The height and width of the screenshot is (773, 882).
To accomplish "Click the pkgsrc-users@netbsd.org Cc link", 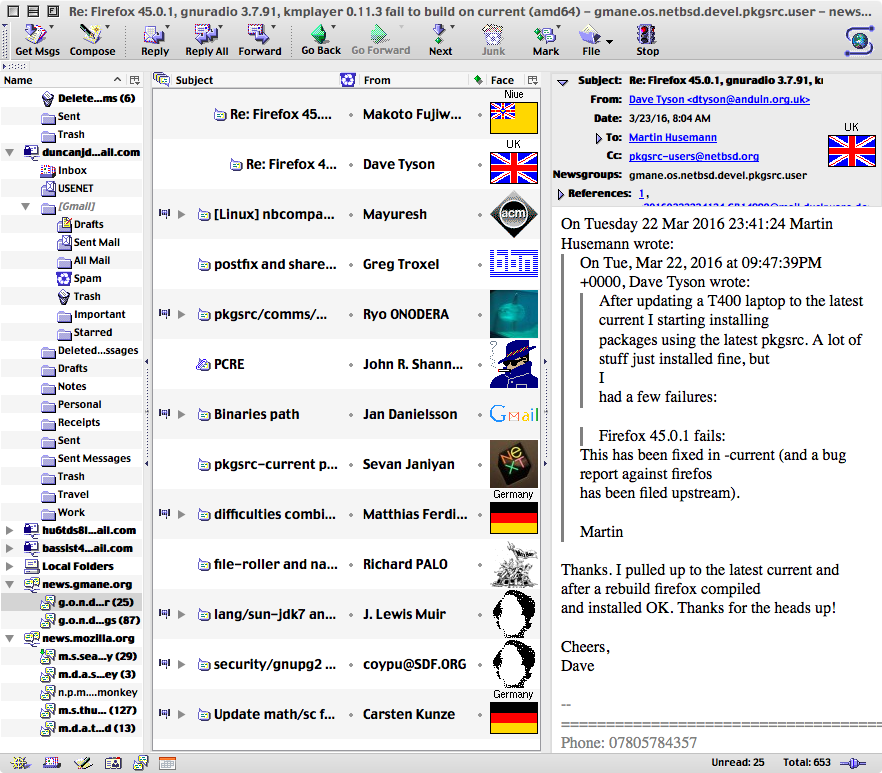I will (693, 156).
